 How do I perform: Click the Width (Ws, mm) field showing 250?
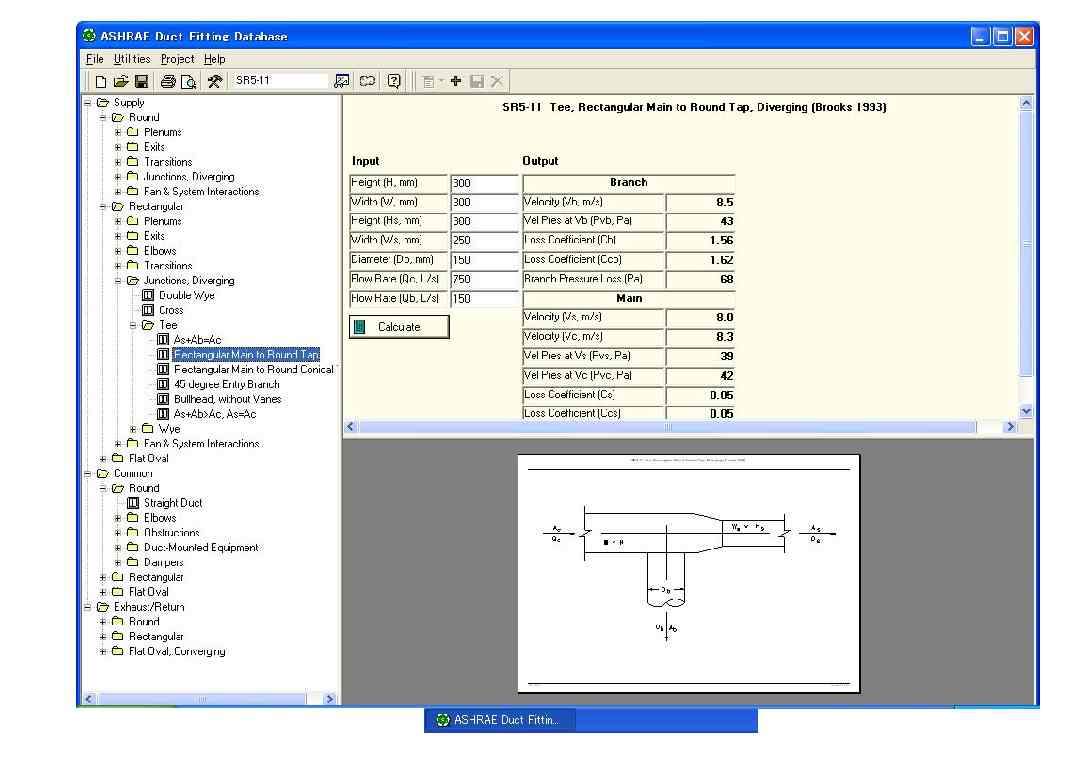tap(484, 240)
